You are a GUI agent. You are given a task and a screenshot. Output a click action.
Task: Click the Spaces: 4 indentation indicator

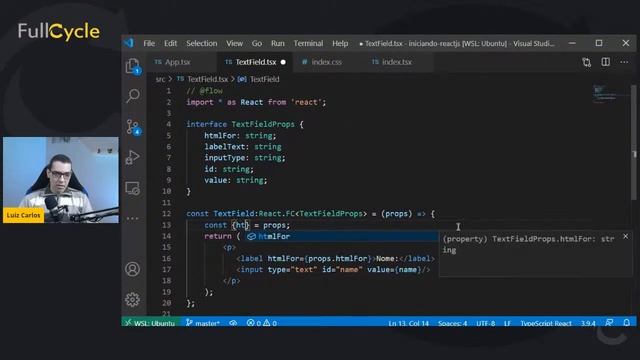(x=452, y=323)
